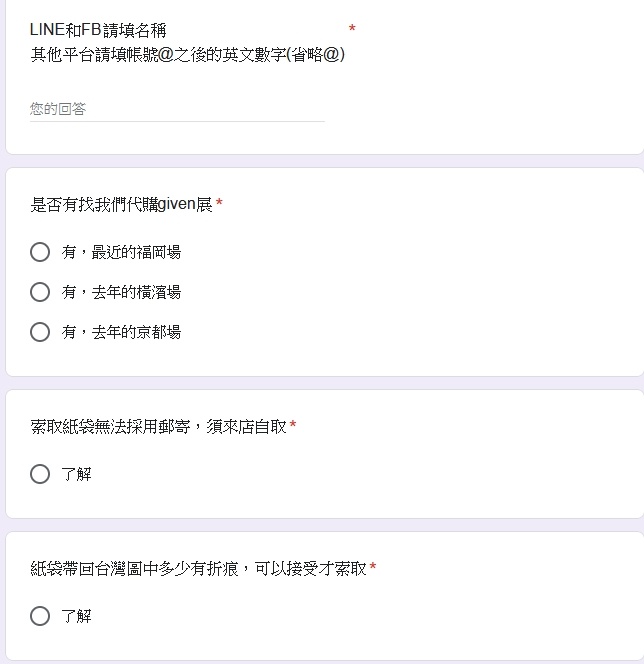Click 了解 label text in the 須來店自取 question
644x664 pixels.
[x=77, y=474]
